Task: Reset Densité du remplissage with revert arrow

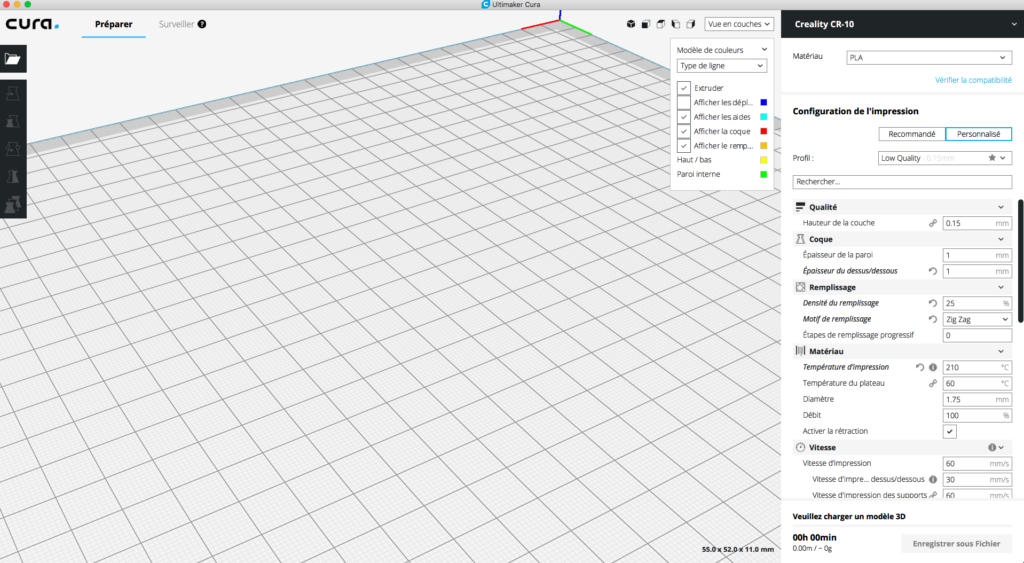Action: (932, 303)
